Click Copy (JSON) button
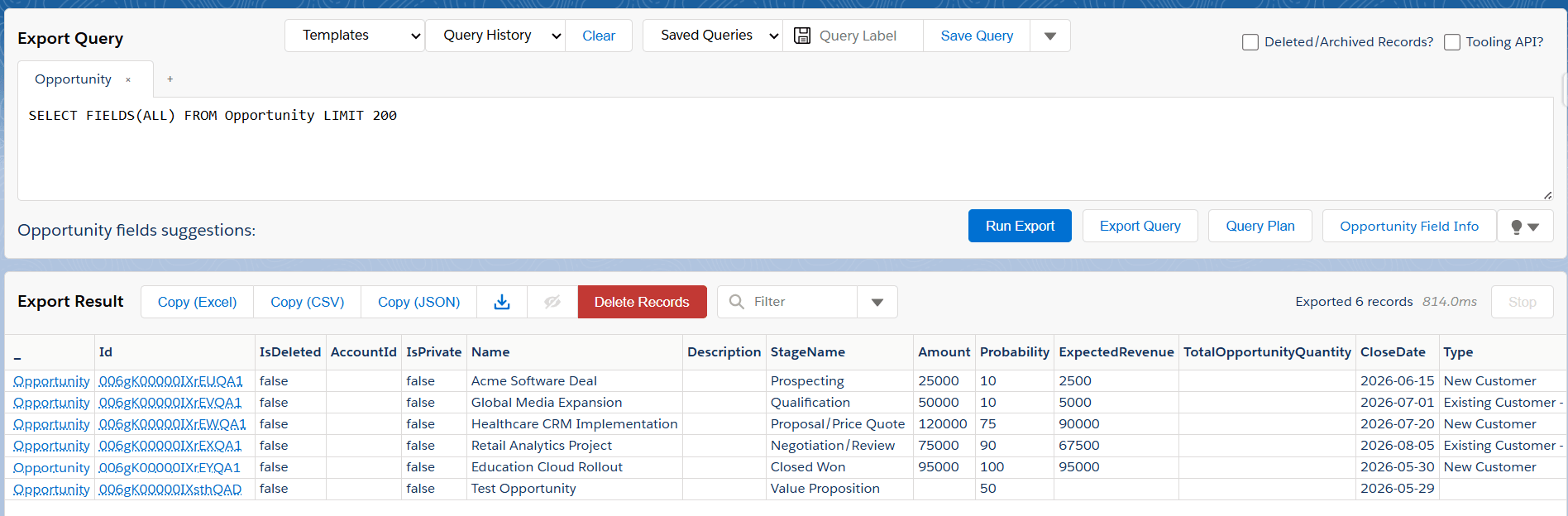 point(418,302)
